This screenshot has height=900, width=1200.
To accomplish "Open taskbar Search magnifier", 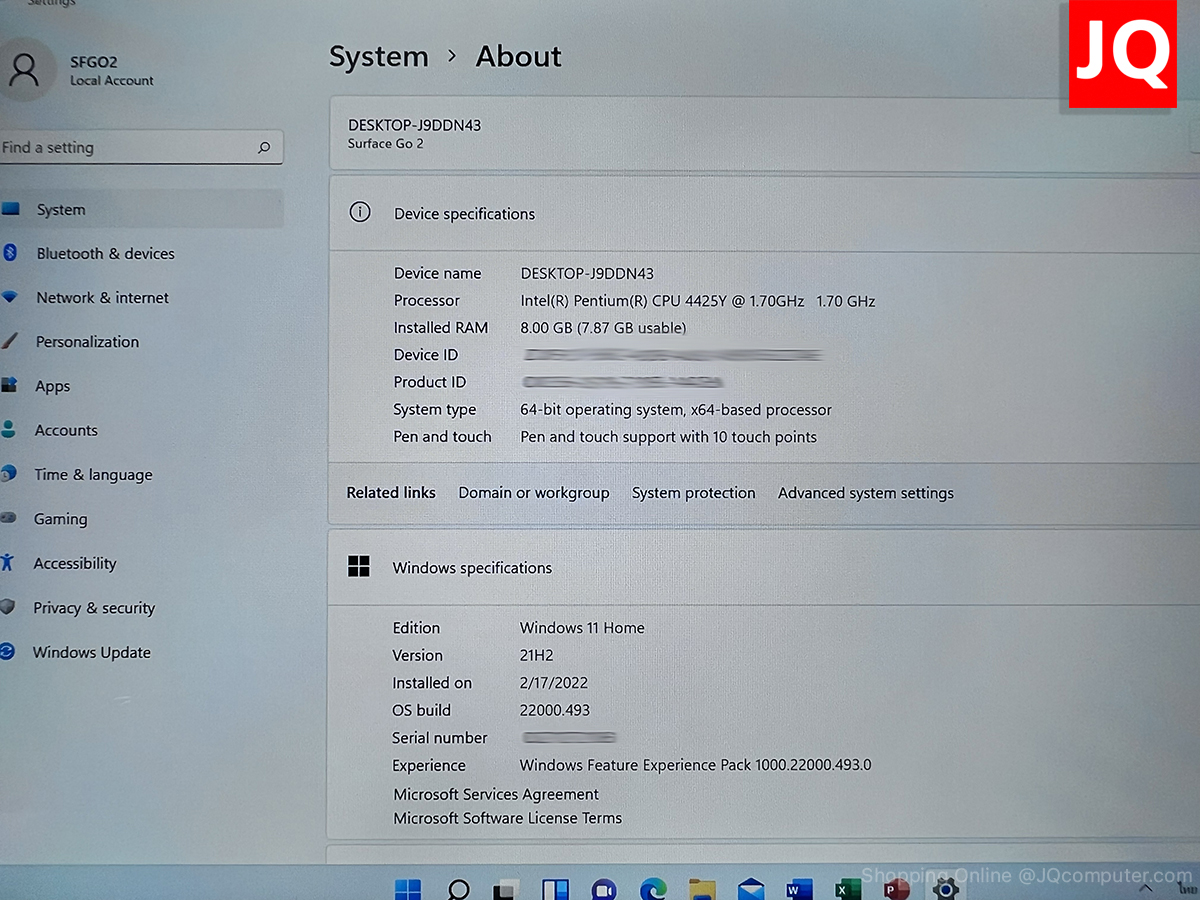I will pos(458,889).
